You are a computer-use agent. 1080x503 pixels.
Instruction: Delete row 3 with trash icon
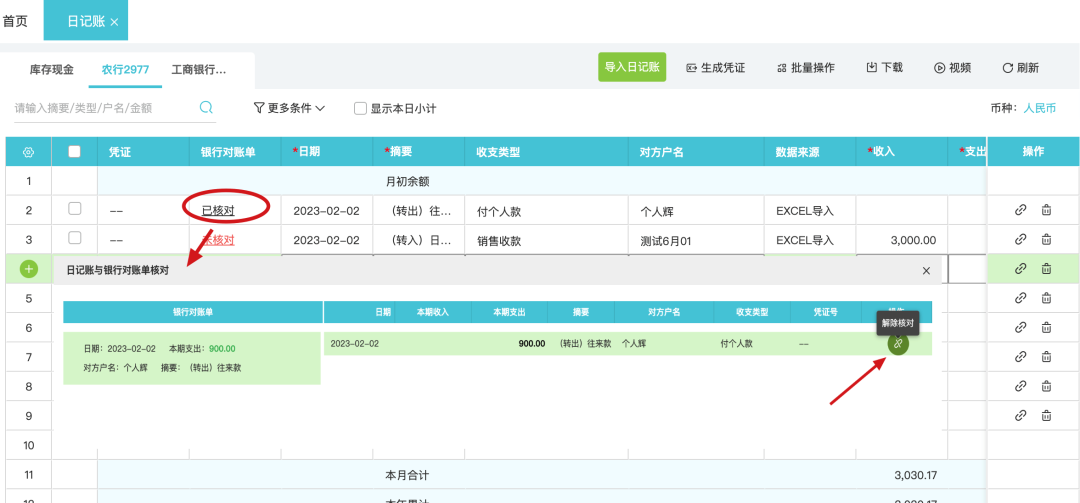(1046, 240)
